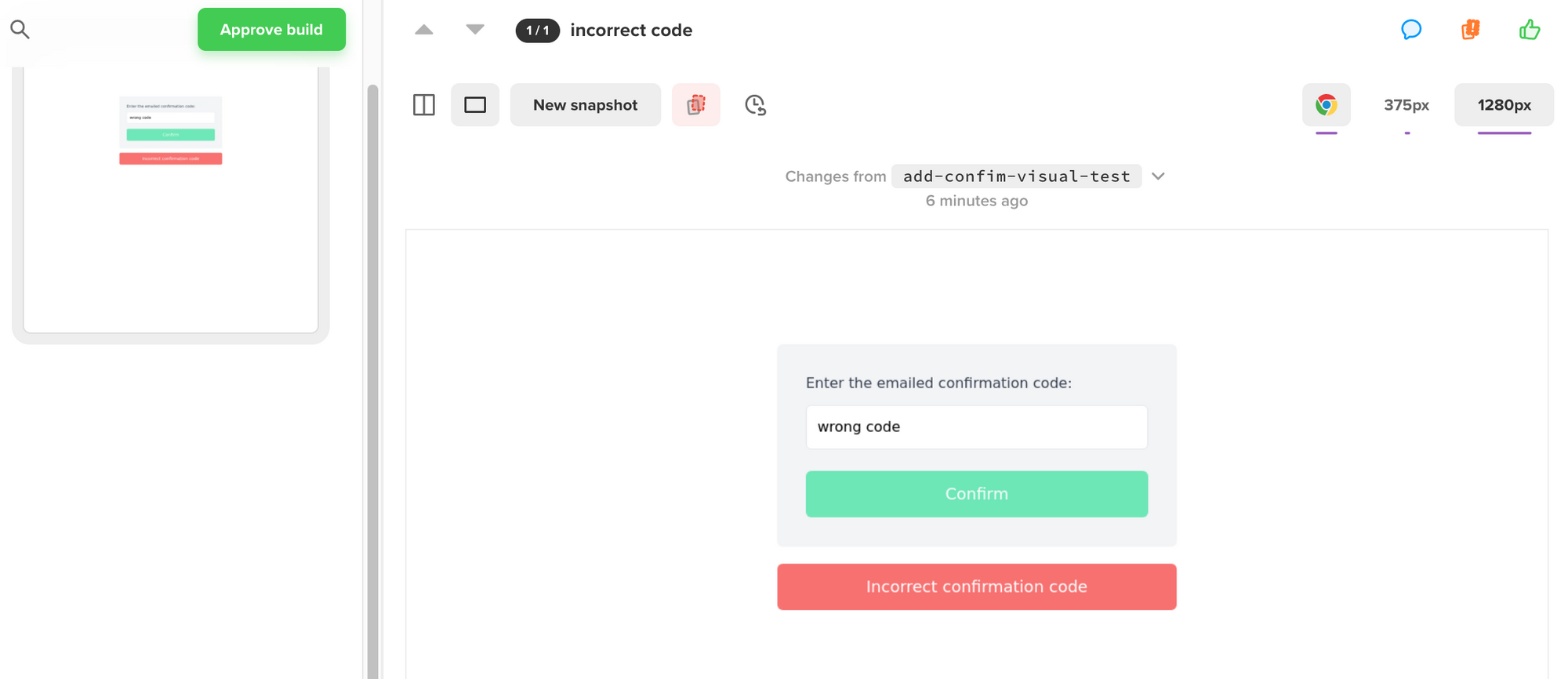Open the comments speech bubble icon
1568x679 pixels.
[1411, 30]
